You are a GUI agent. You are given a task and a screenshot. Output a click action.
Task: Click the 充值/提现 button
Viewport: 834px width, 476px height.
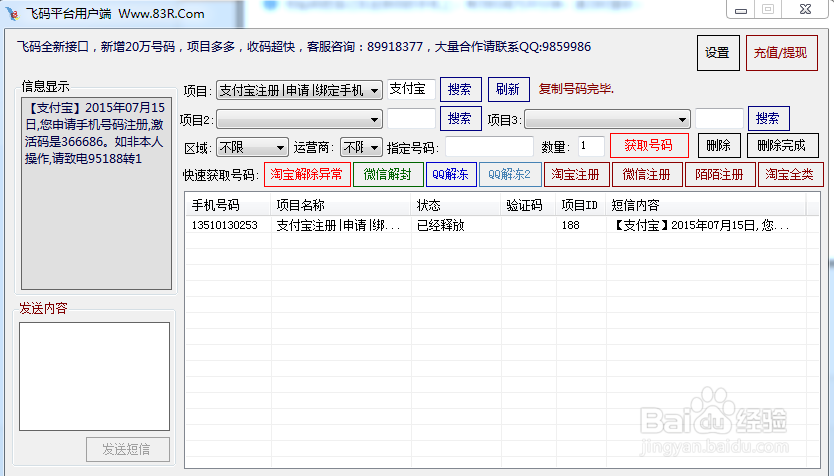tap(781, 53)
